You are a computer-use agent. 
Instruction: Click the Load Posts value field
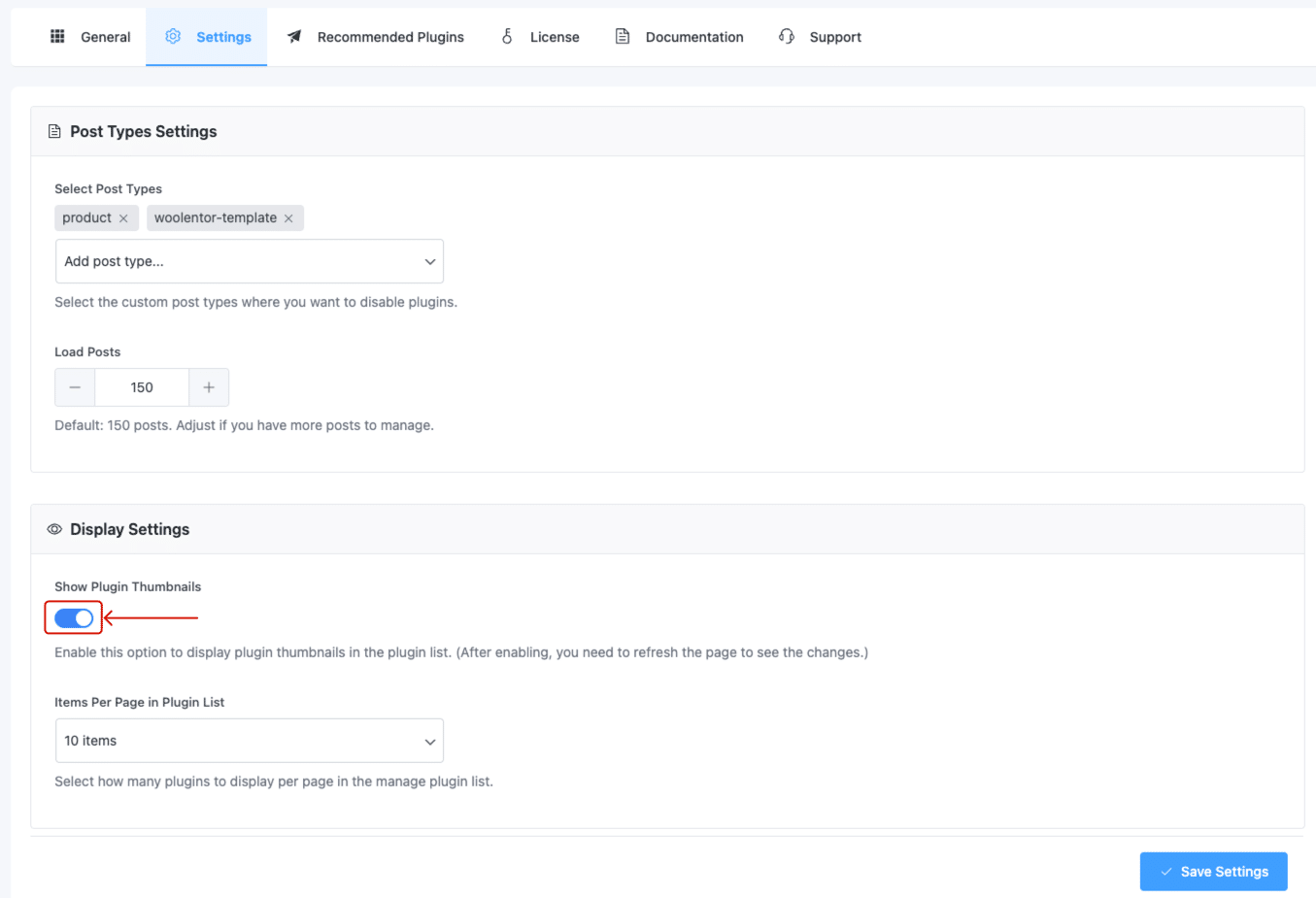(x=141, y=386)
